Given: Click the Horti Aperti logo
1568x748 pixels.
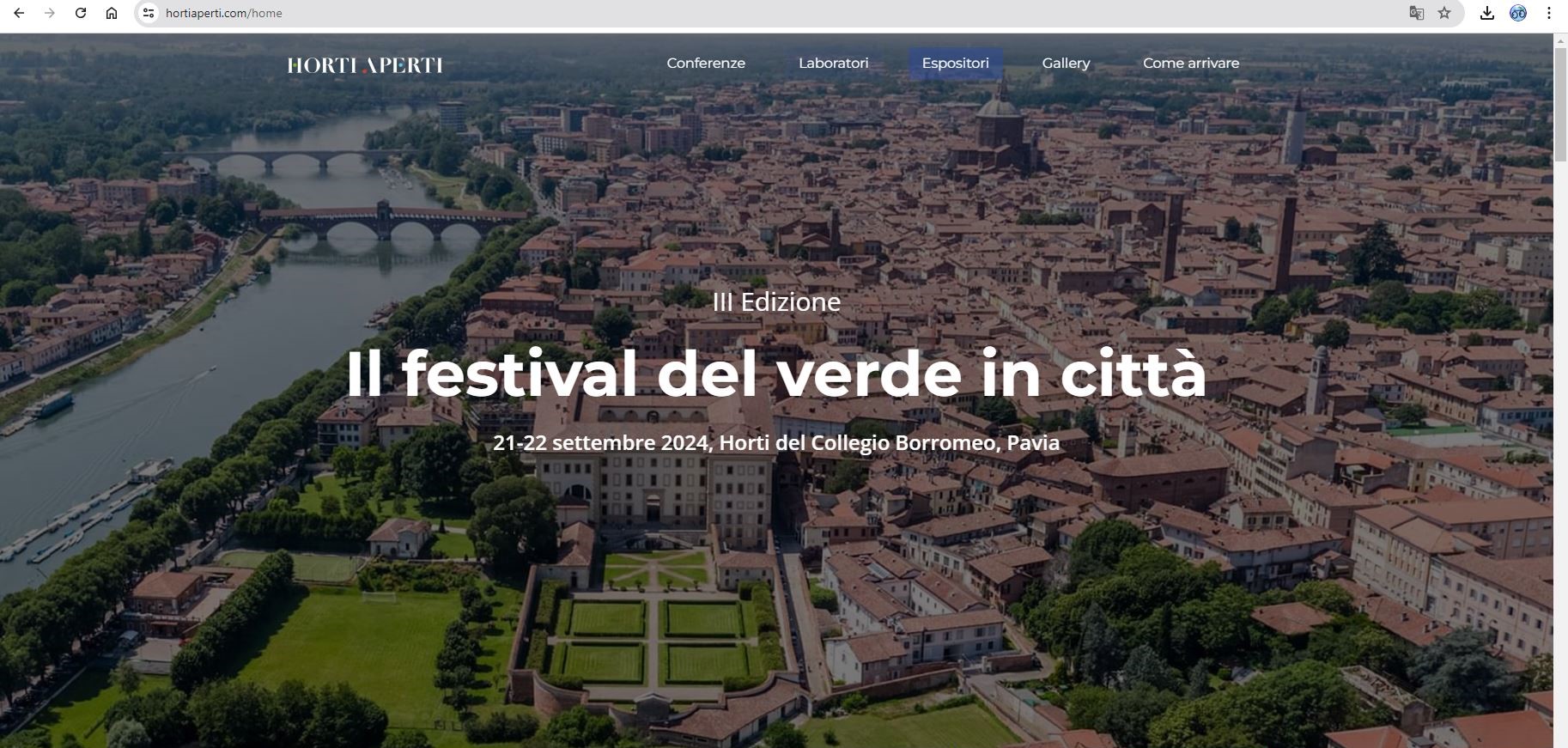Looking at the screenshot, I should pos(365,65).
